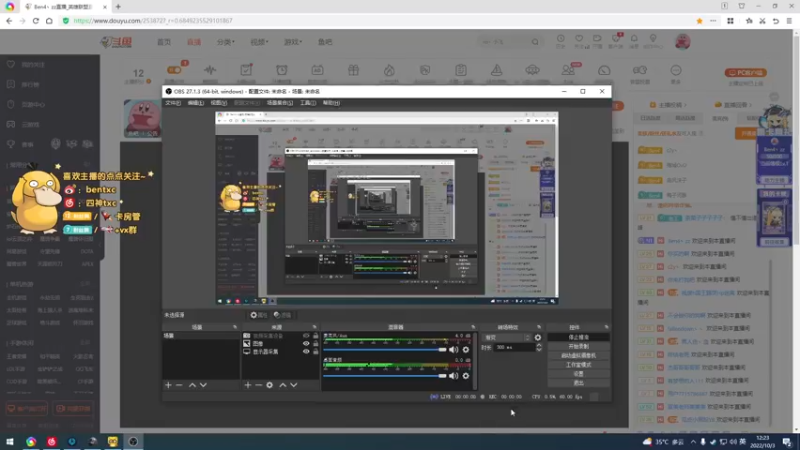Click the flame icon on Douyu toolbar

389,70
